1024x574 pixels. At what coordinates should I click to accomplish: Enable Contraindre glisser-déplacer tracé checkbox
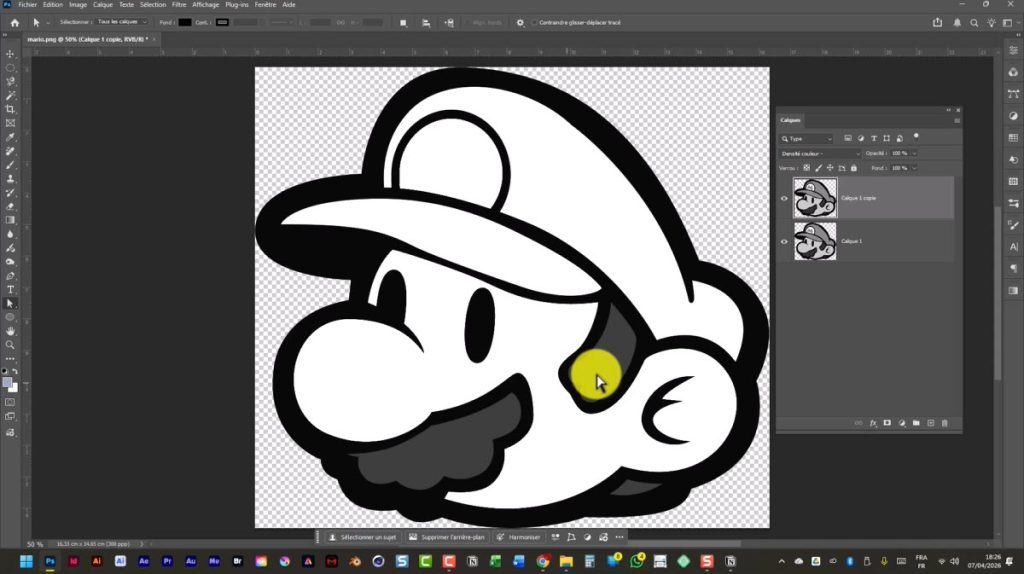click(535, 22)
